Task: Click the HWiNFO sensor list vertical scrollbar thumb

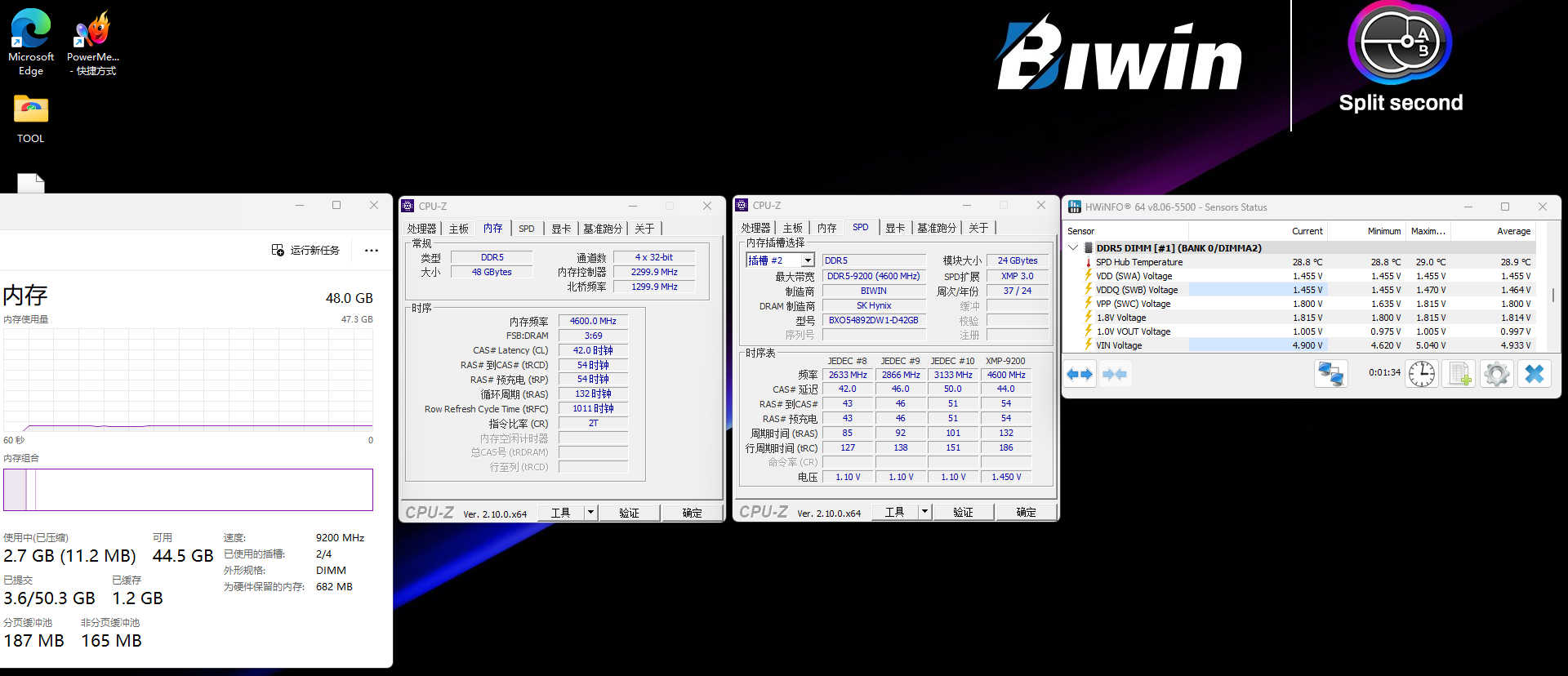Action: 1553,294
